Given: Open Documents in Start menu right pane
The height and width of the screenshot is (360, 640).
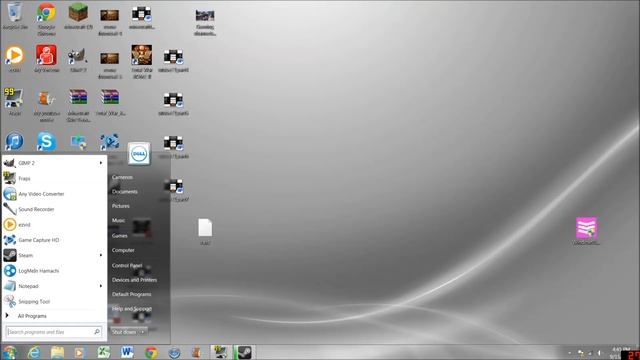Looking at the screenshot, I should pos(125,191).
